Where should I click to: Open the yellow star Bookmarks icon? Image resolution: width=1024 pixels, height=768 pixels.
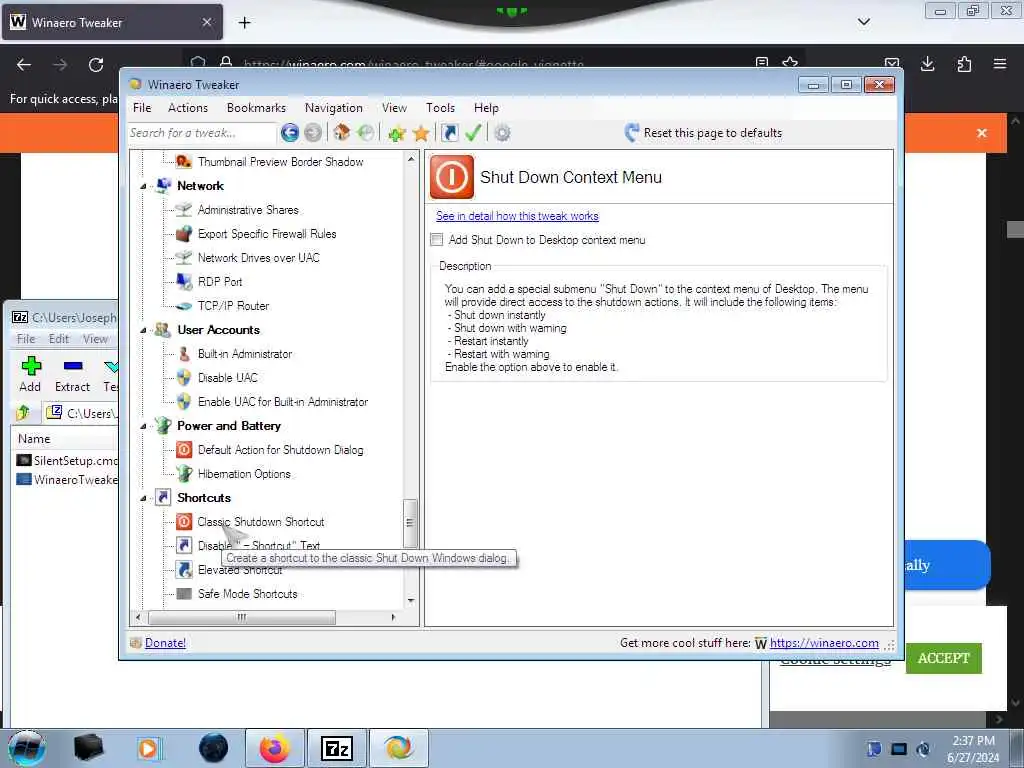421,134
